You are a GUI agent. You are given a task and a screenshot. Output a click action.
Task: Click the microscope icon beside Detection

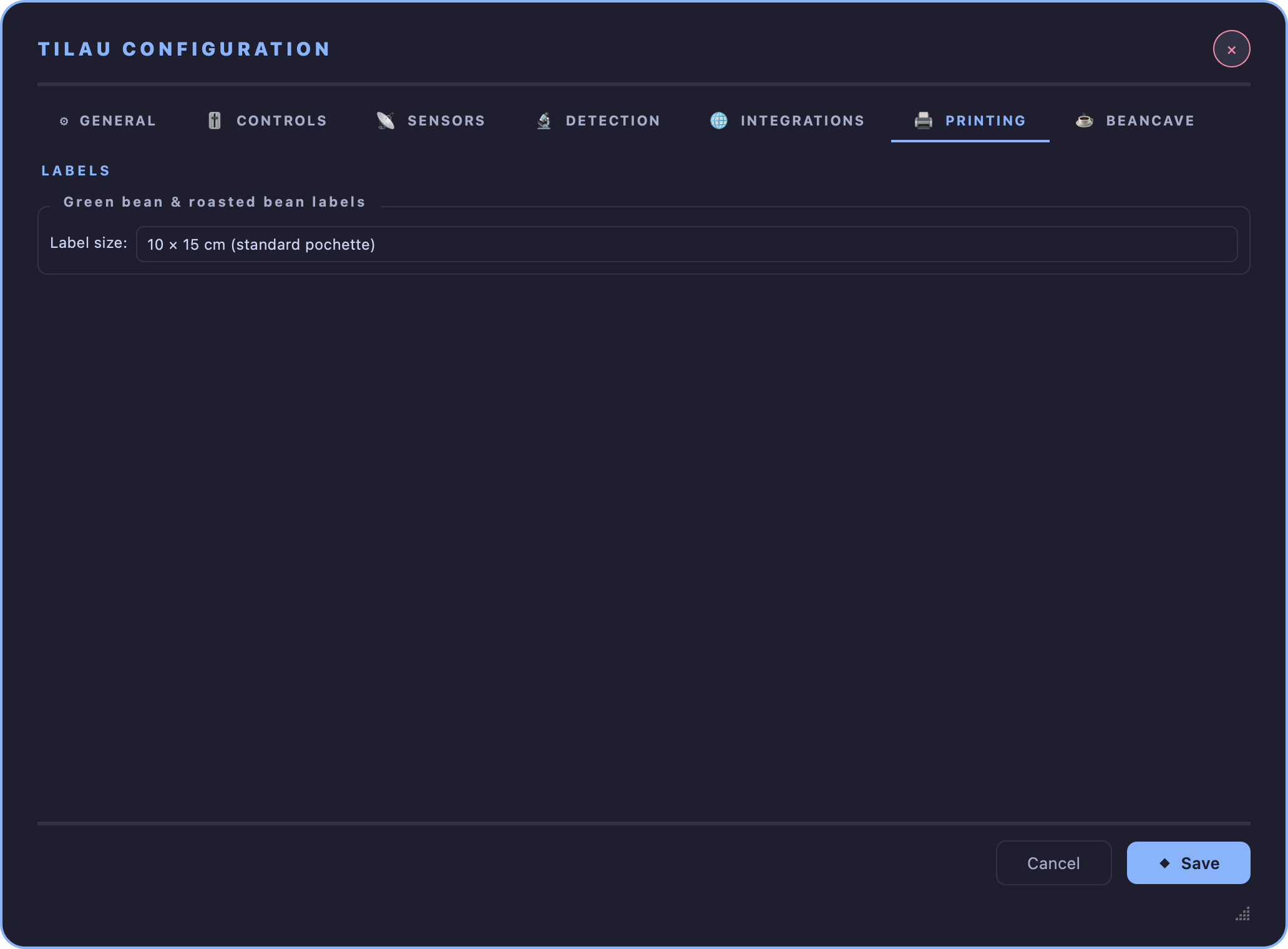(x=544, y=120)
